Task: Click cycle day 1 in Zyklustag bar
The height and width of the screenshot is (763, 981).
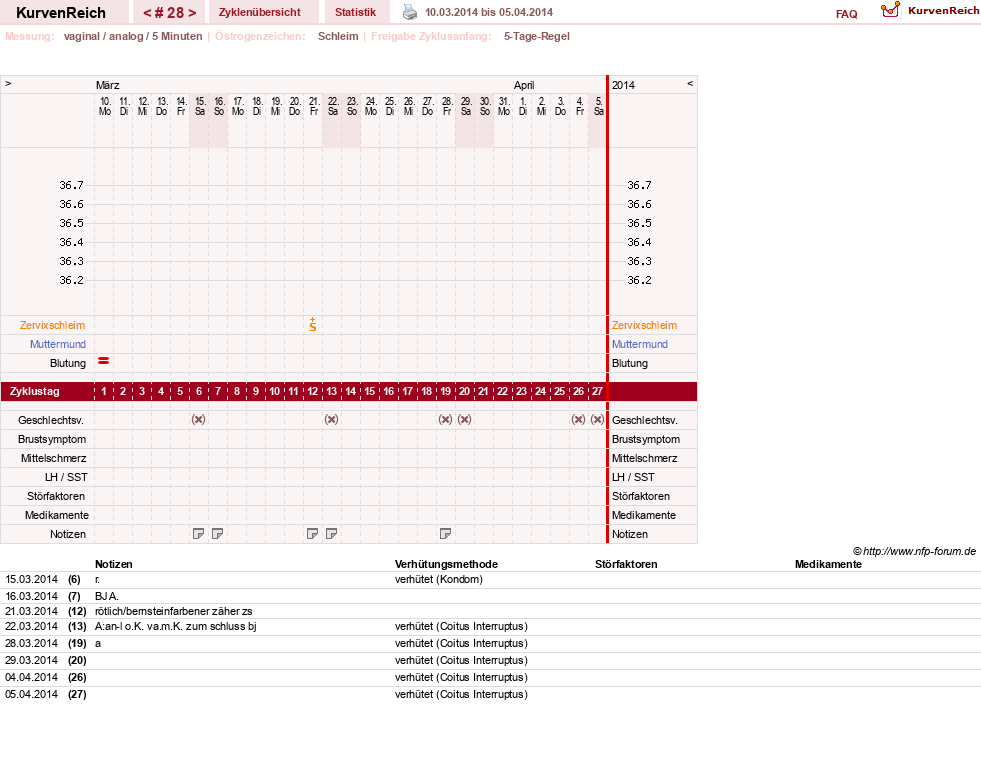Action: [104, 392]
